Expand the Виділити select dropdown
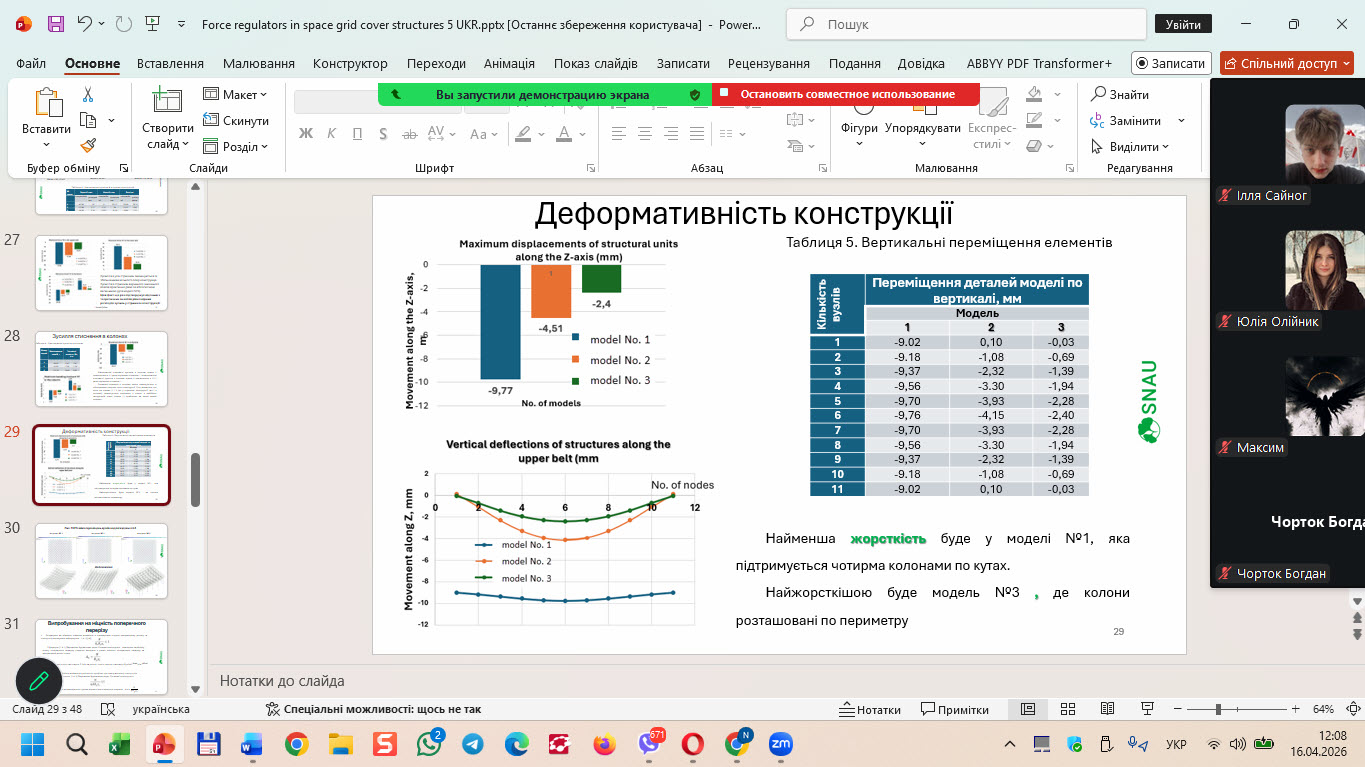Screen dimensions: 1365x767 pos(1138,147)
